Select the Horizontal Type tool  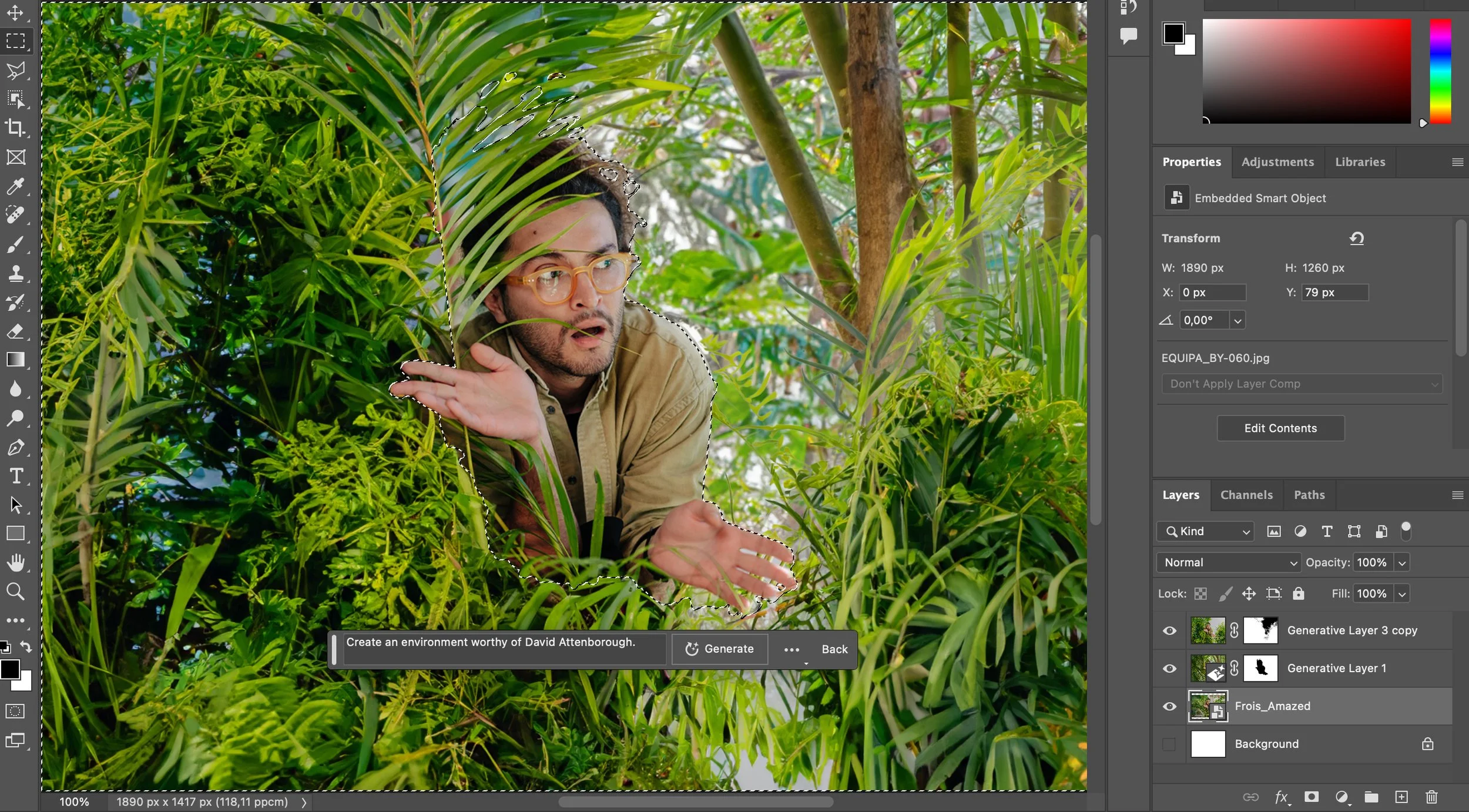(x=16, y=476)
